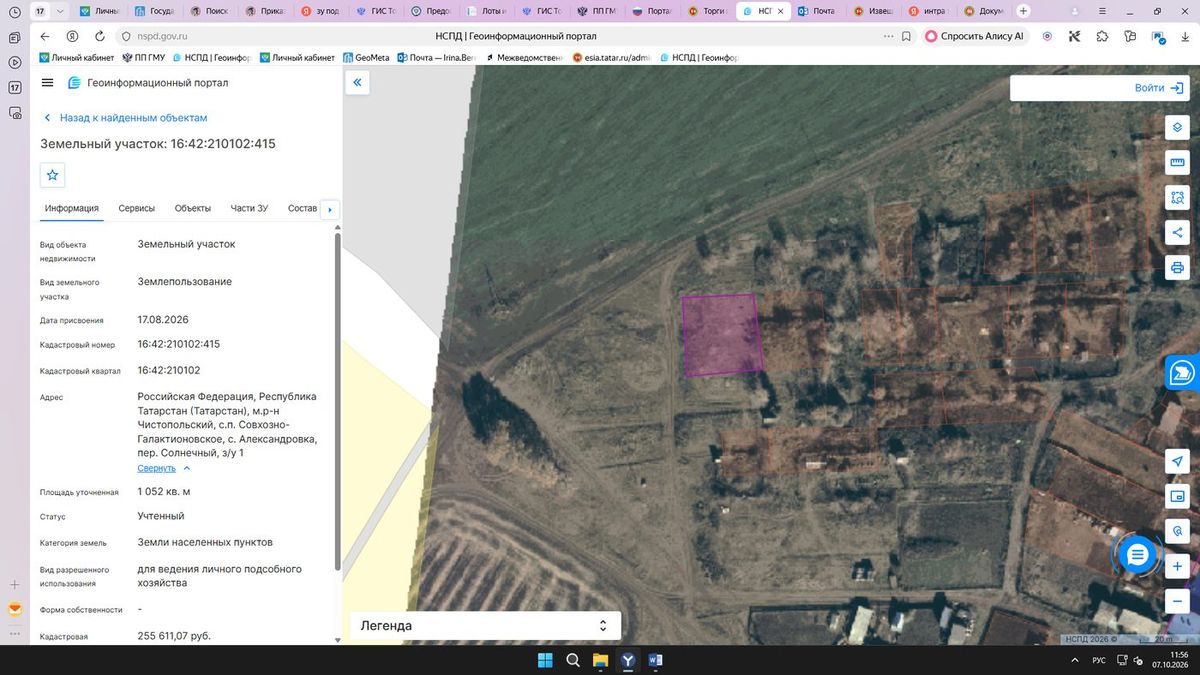Switch to the Сервисы tab
Viewport: 1200px width, 675px height.
(137, 208)
